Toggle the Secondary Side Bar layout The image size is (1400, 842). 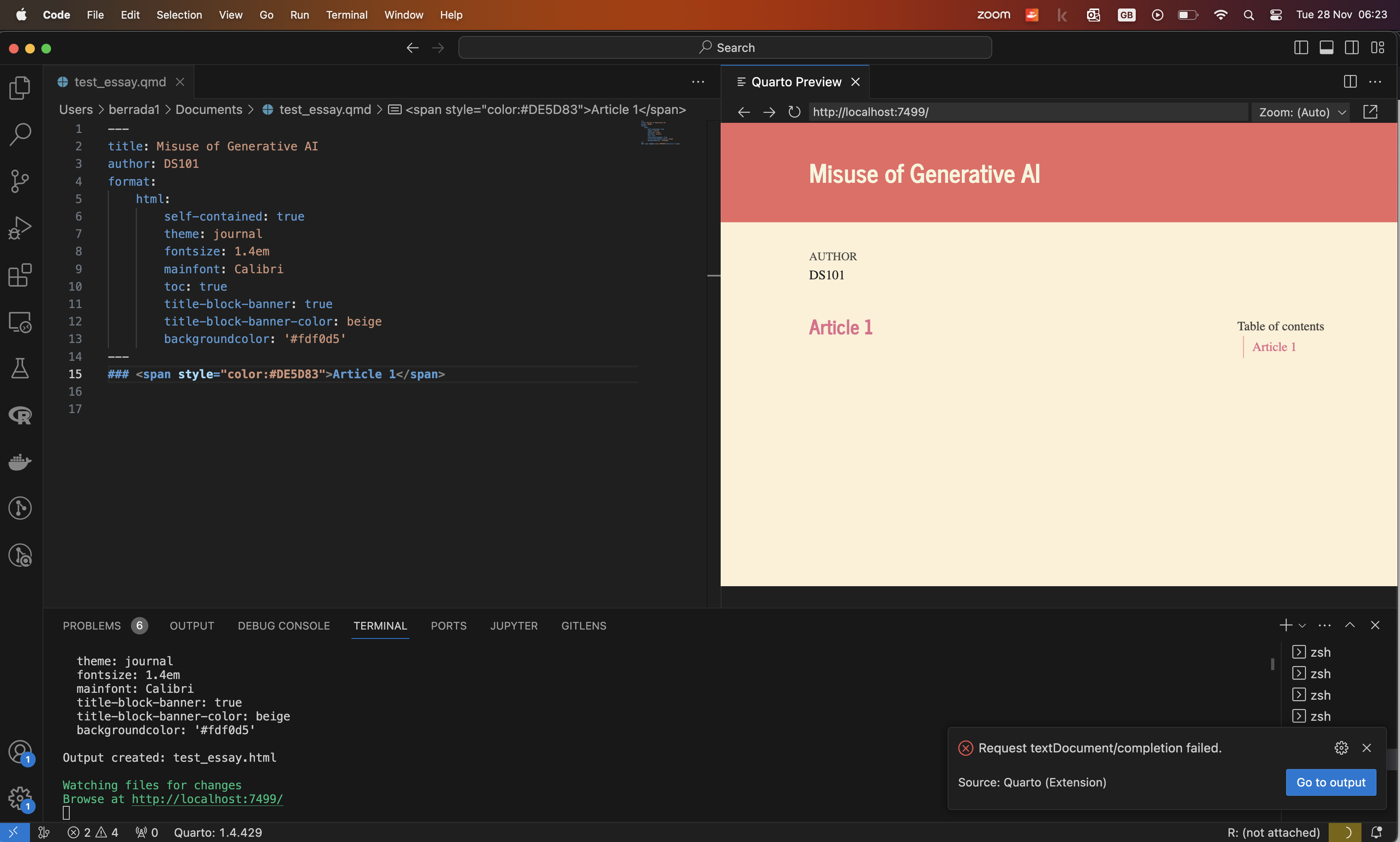1352,48
